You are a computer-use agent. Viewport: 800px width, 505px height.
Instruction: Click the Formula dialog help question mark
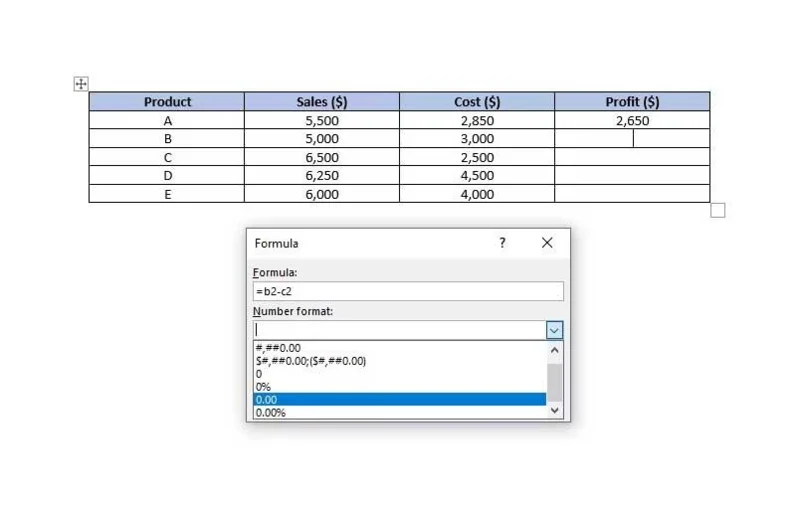click(503, 243)
